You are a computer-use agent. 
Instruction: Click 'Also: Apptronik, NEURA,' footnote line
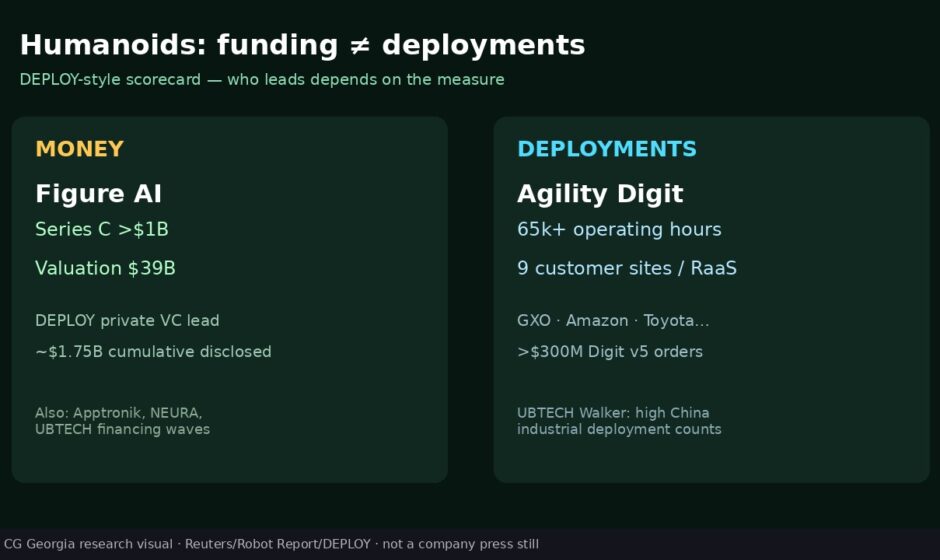(119, 413)
